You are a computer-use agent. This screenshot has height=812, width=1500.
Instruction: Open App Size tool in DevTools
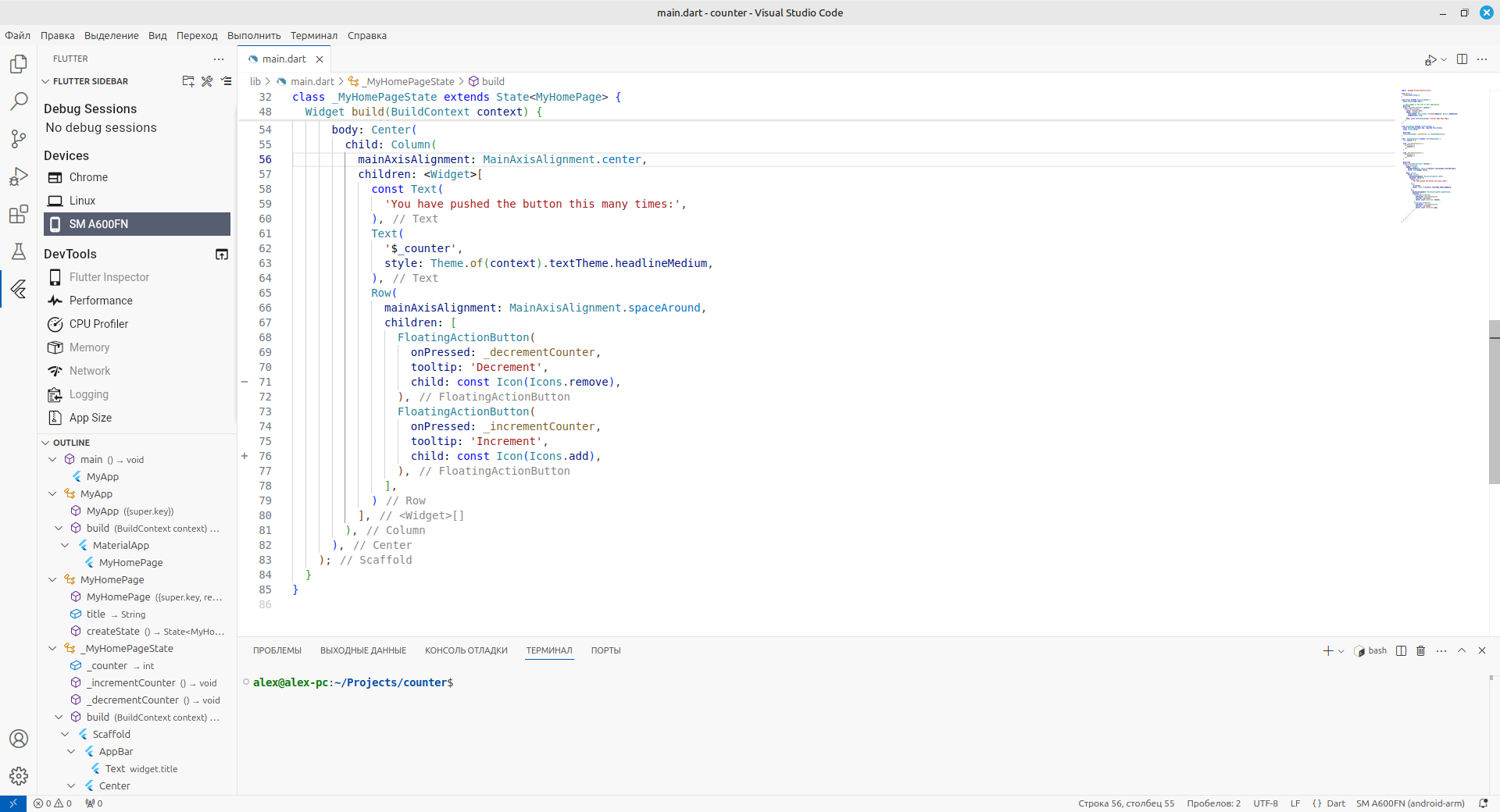tap(137, 418)
